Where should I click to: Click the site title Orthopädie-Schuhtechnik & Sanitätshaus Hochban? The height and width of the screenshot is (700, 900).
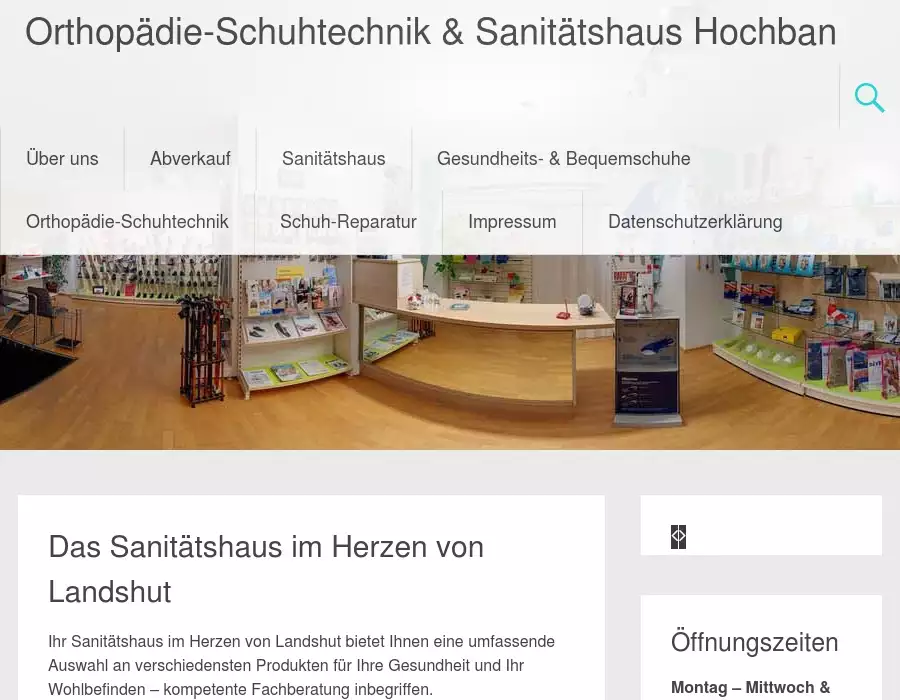pos(430,32)
